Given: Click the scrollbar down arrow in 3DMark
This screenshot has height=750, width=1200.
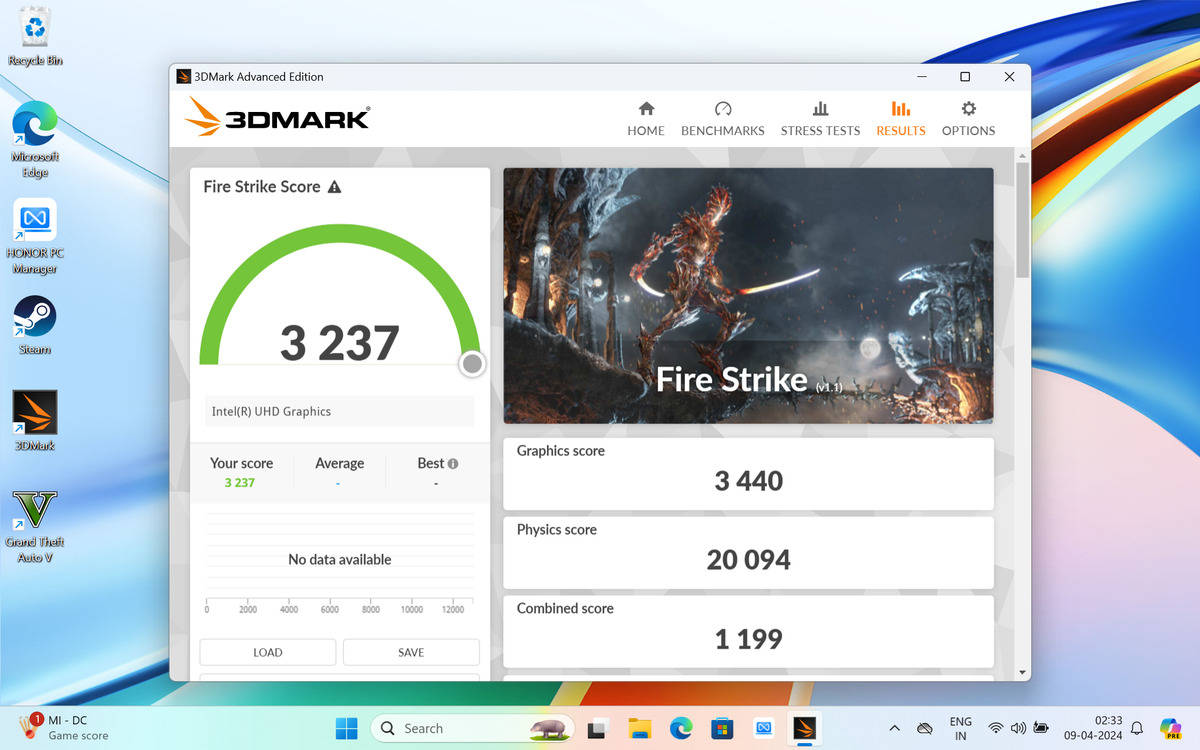Looking at the screenshot, I should pos(1022,672).
